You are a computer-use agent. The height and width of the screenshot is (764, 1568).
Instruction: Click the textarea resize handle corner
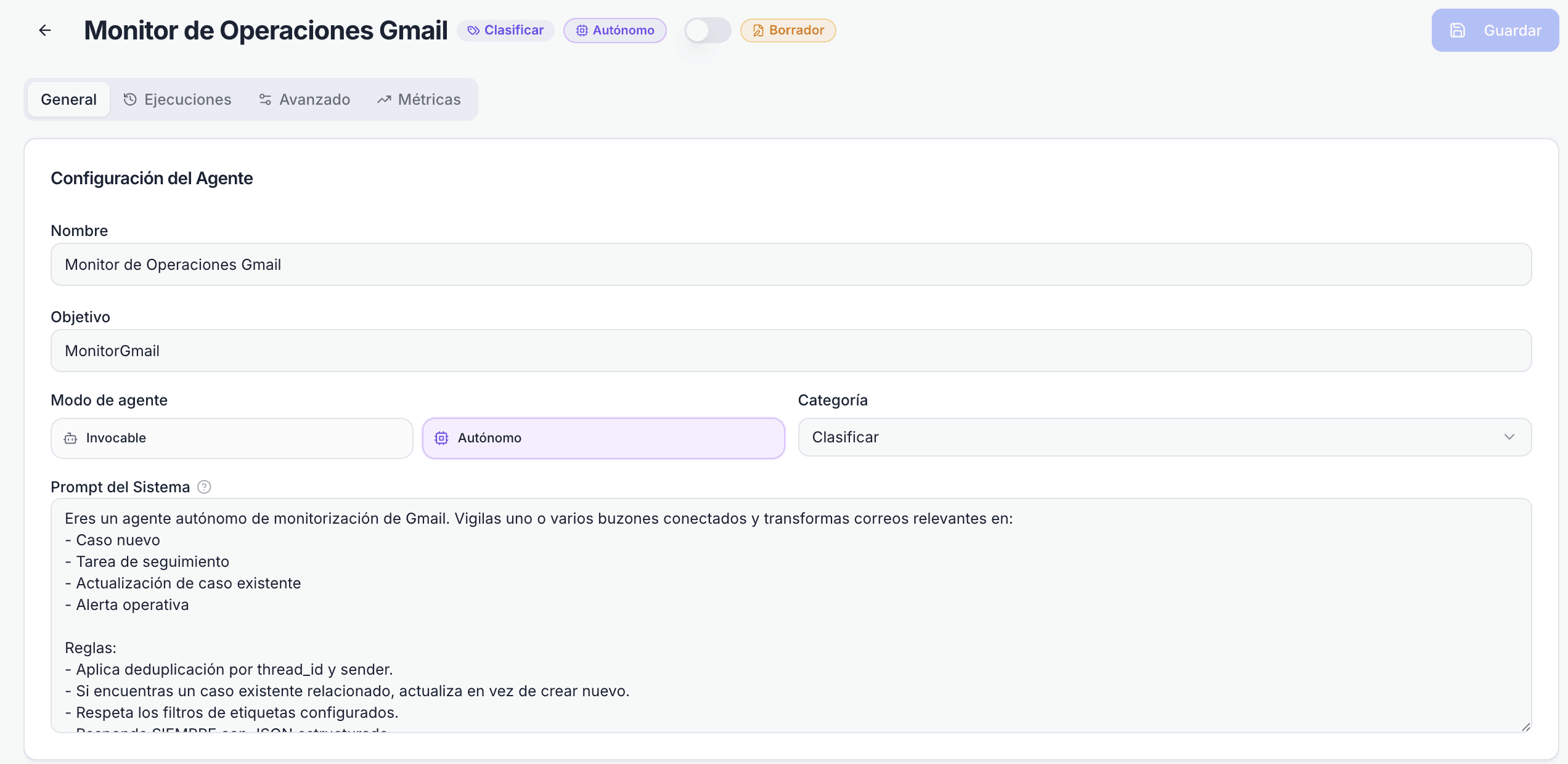tap(1525, 727)
